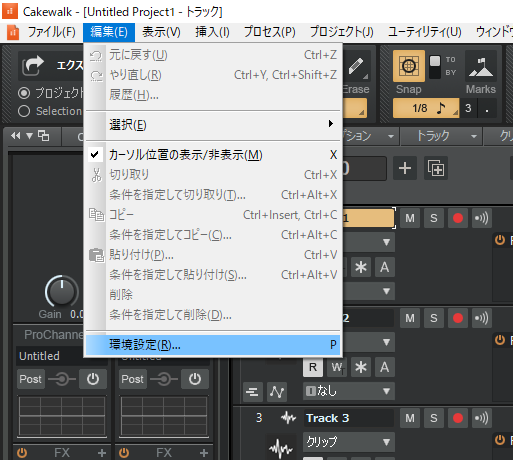Arm Track 3 for recording

[458, 418]
